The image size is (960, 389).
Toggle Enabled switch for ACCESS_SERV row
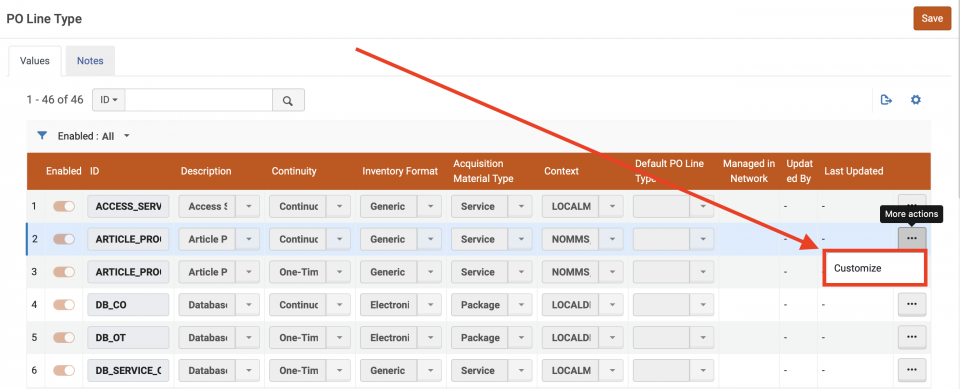(x=64, y=206)
